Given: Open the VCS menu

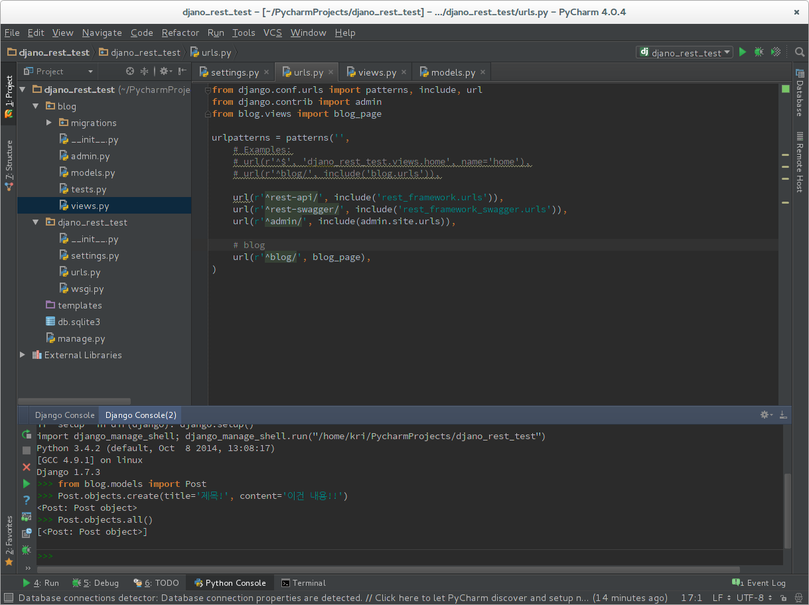Looking at the screenshot, I should tap(272, 33).
